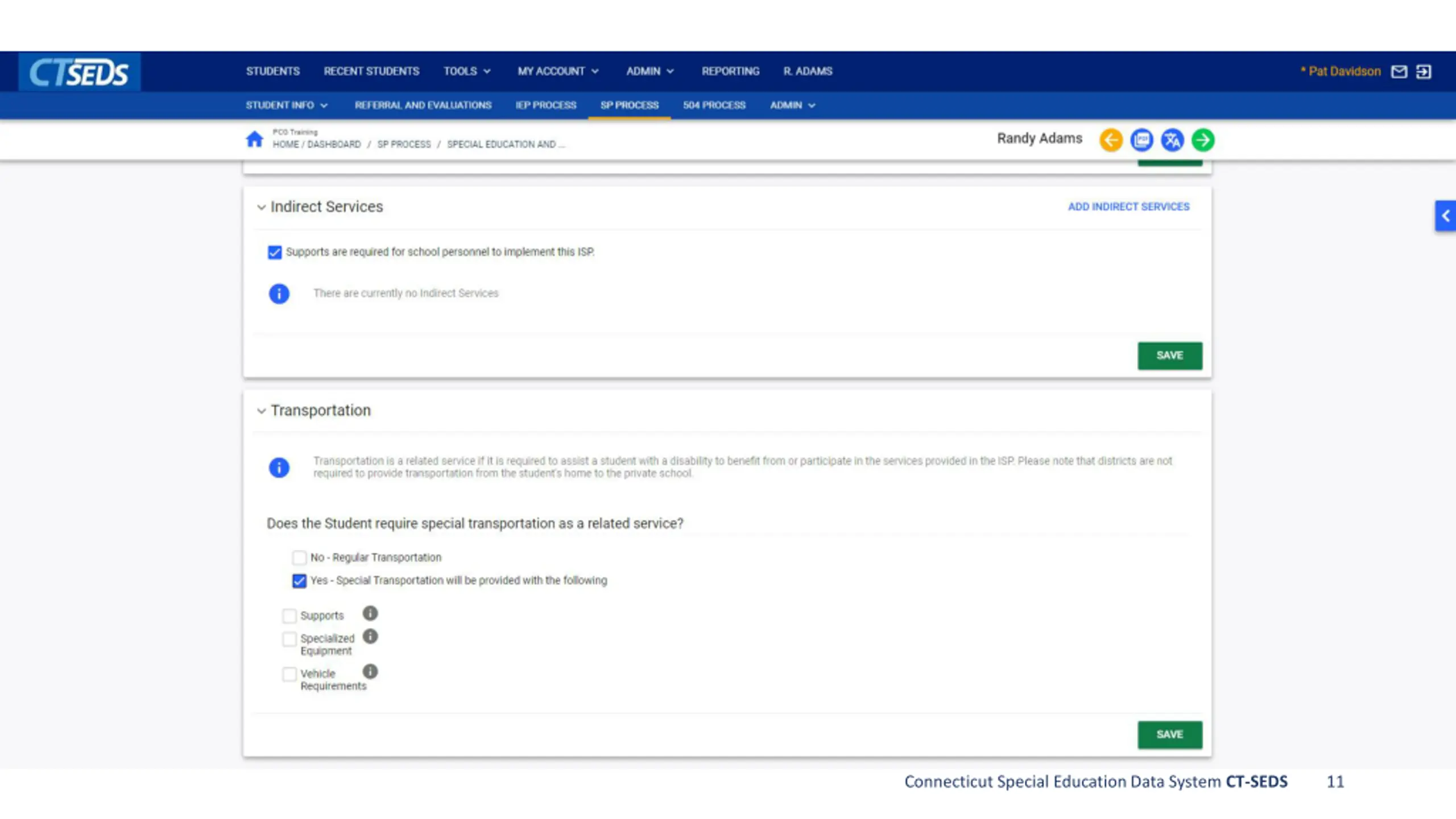Click info icon next to Vehicle Requirements

[370, 672]
